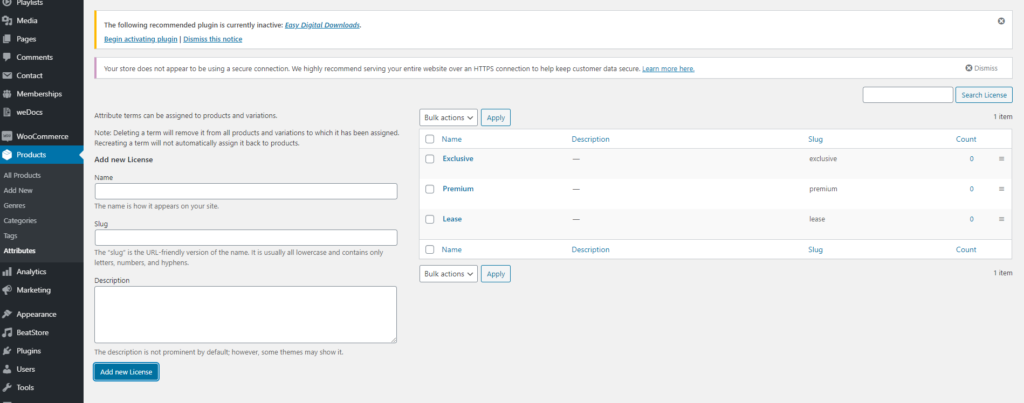Click the Search License button
Screen dimensions: 1024x403
(x=984, y=95)
